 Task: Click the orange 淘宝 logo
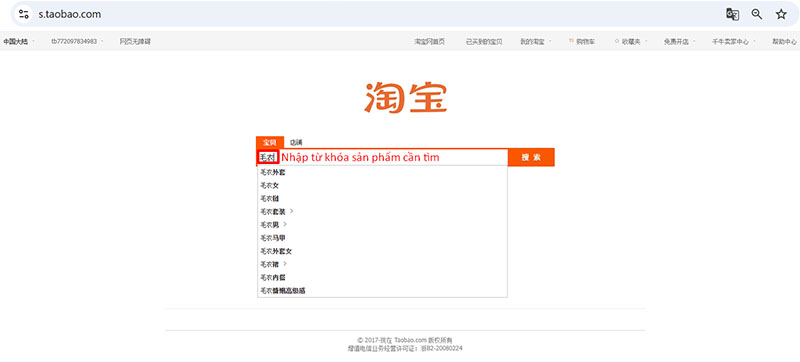coord(405,97)
